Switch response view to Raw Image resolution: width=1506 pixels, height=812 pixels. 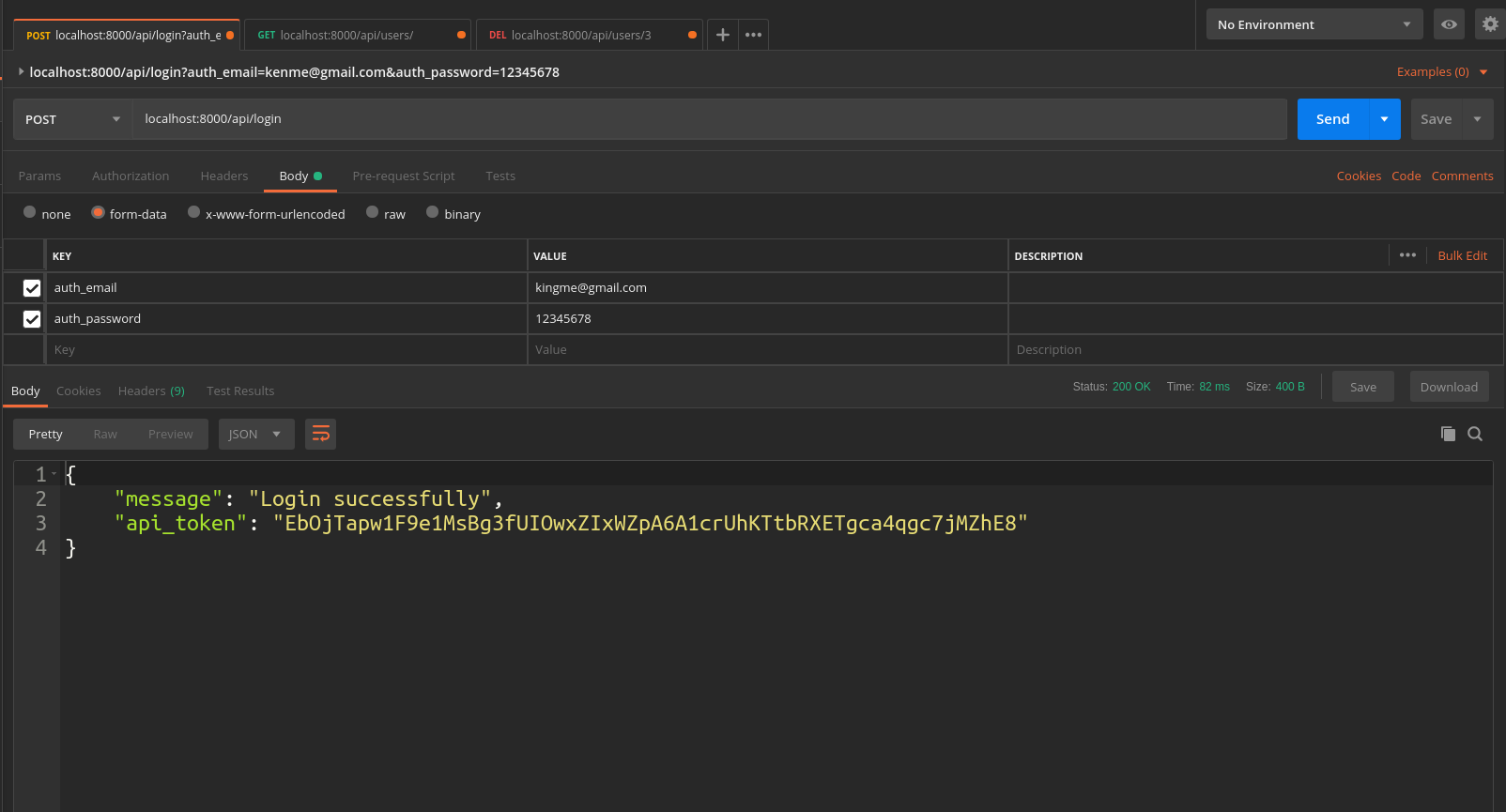(x=105, y=434)
